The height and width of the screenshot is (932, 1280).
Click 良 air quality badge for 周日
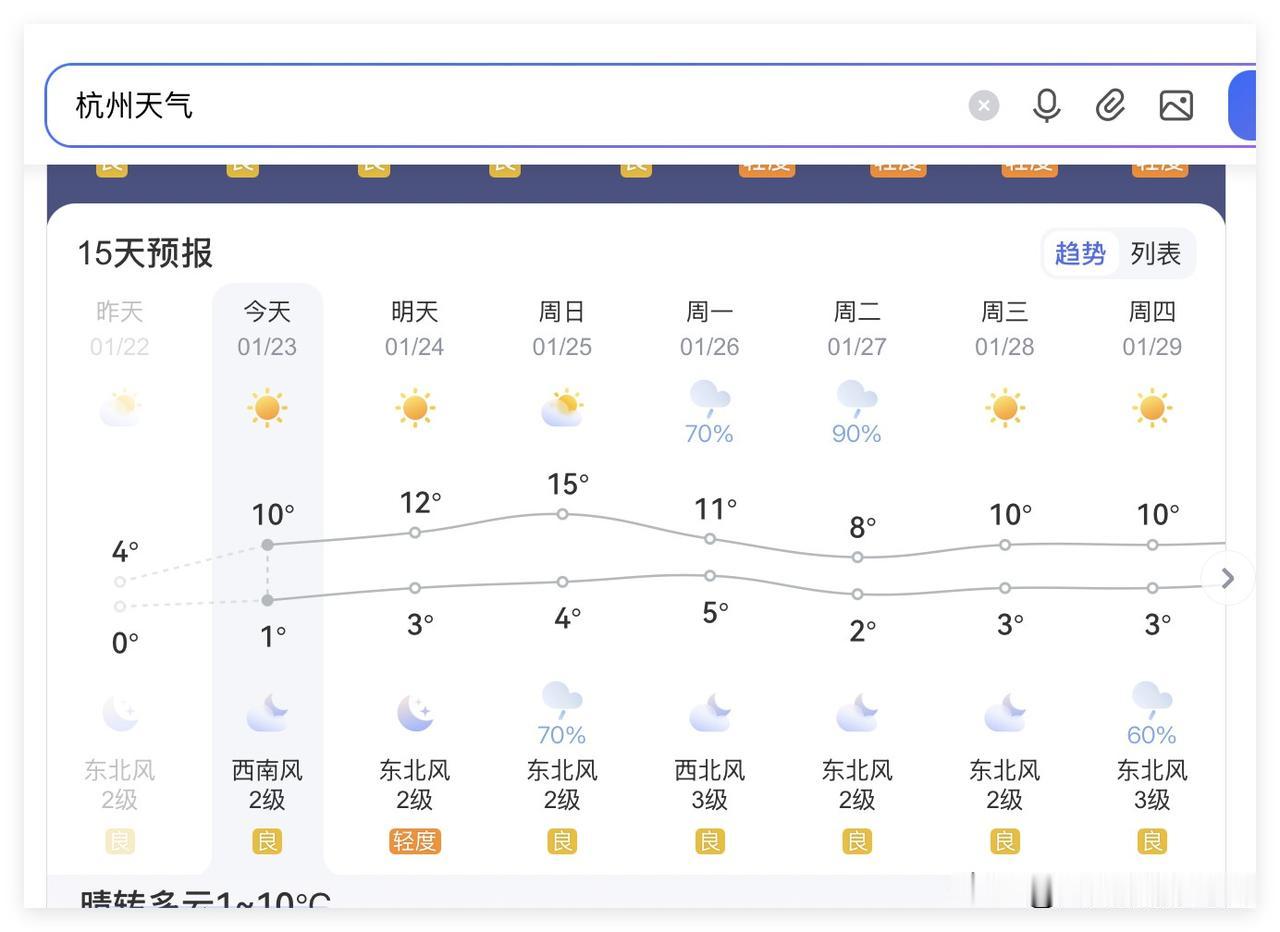[x=562, y=842]
